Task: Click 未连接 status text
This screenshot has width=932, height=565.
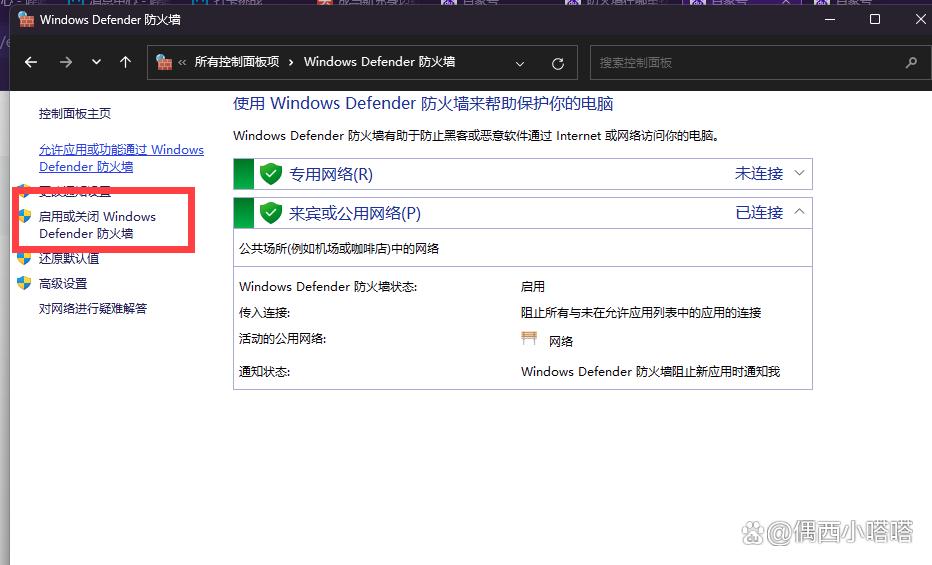Action: click(x=759, y=173)
